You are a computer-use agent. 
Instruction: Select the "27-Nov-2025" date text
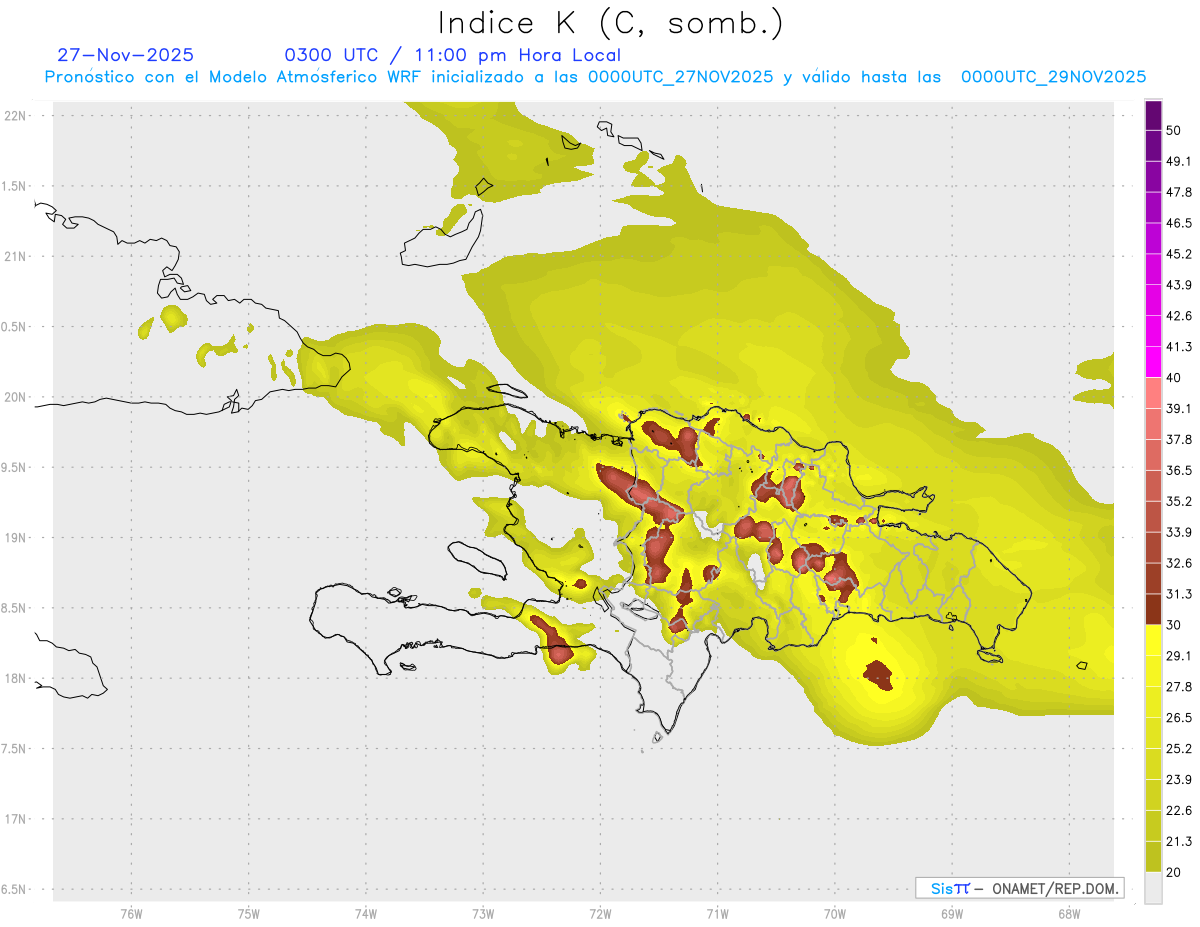[x=126, y=55]
